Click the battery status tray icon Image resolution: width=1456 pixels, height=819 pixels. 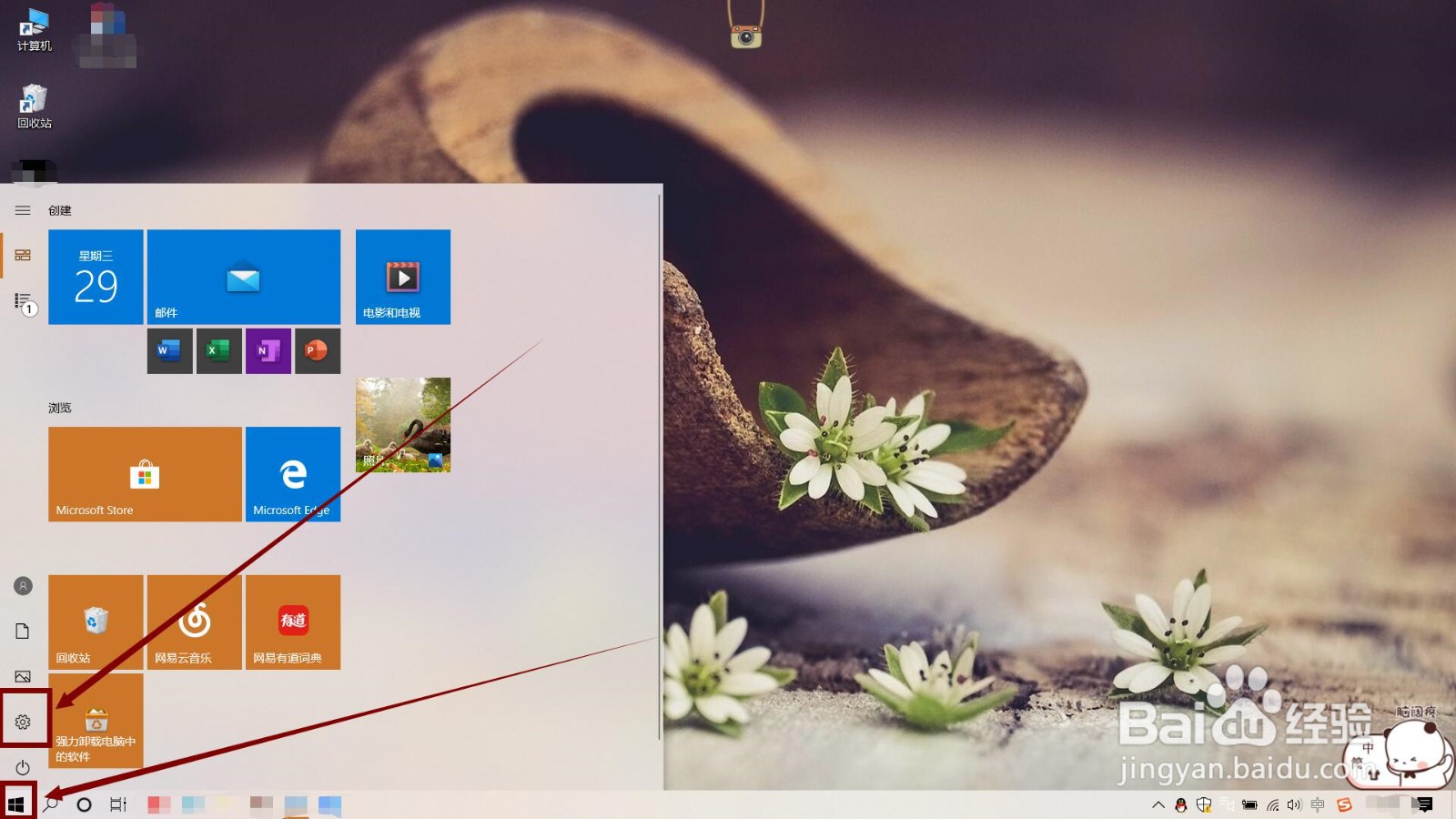tap(1249, 804)
